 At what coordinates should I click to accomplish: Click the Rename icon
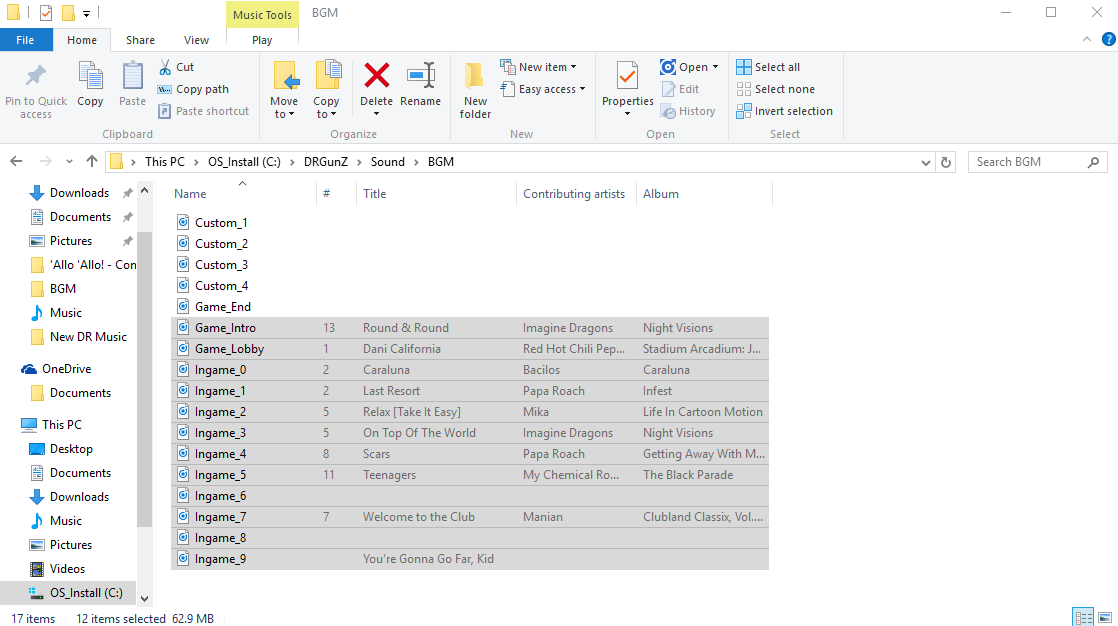(x=421, y=75)
